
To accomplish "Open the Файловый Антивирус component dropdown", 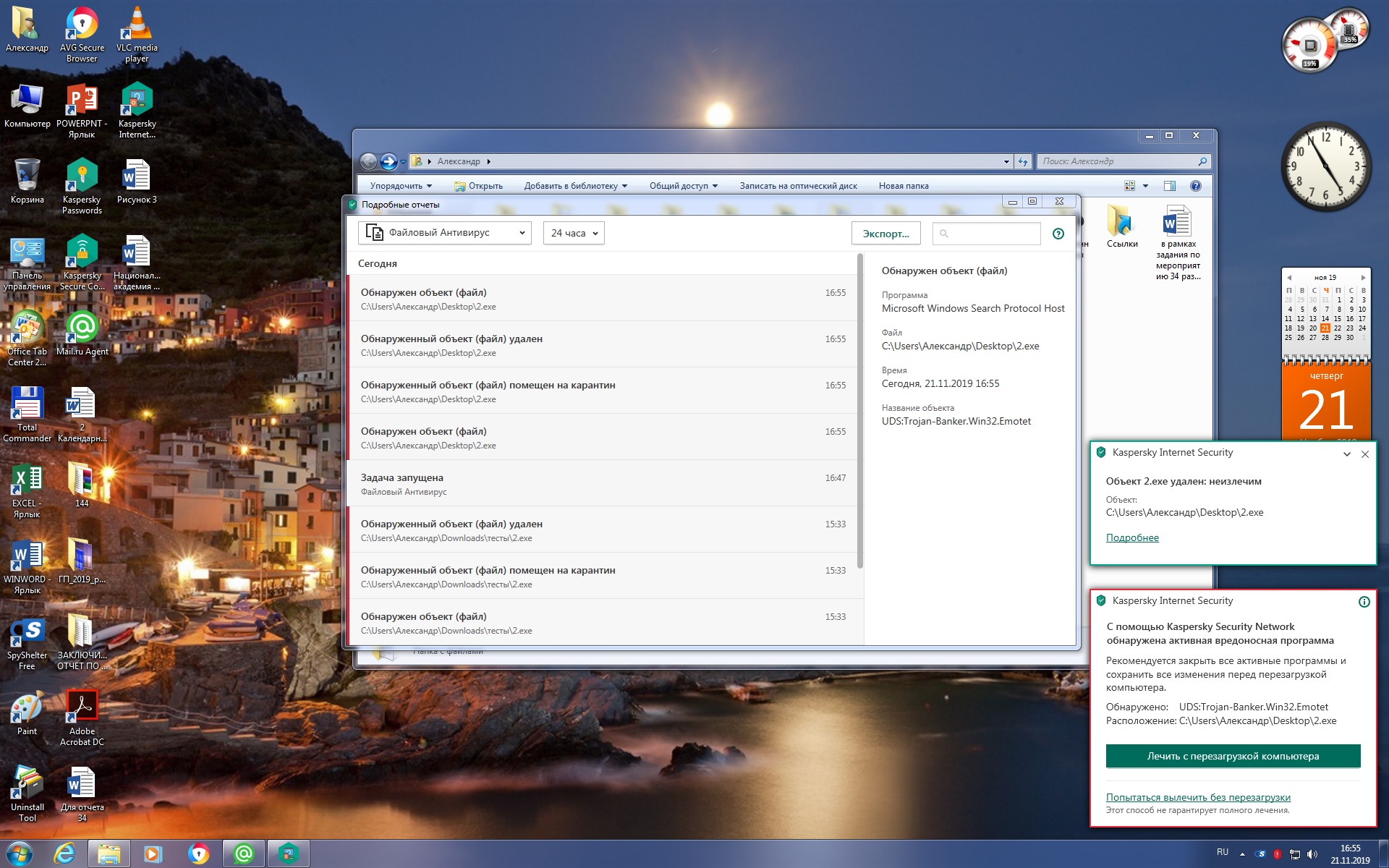I will click(x=444, y=233).
